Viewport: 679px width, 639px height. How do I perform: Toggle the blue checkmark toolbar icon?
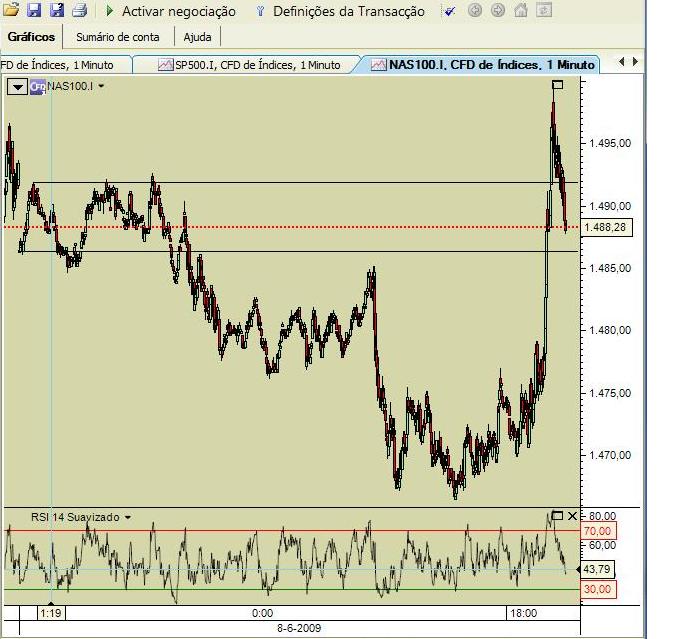tap(450, 11)
